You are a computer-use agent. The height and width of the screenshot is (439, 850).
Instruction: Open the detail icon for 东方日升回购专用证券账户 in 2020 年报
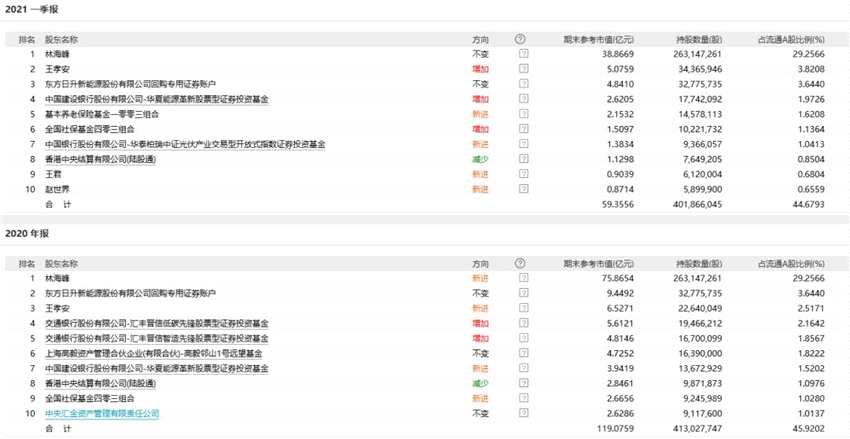pyautogui.click(x=523, y=293)
